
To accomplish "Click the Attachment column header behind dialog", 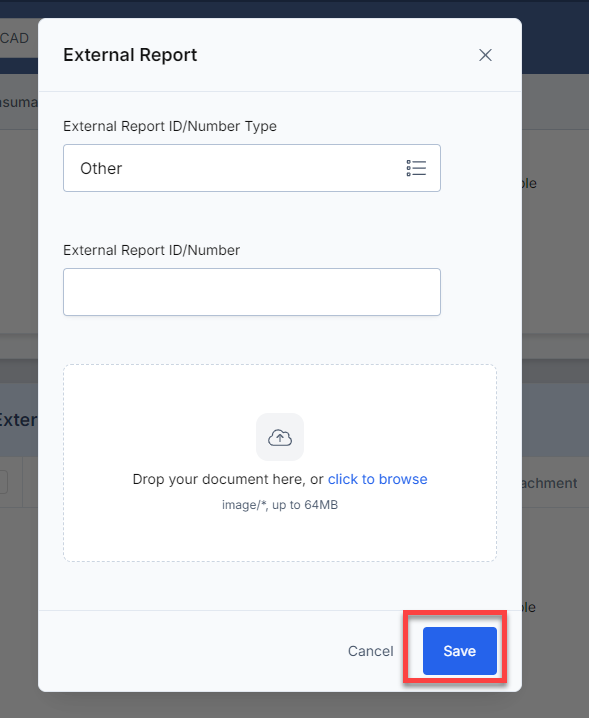I will coord(550,483).
